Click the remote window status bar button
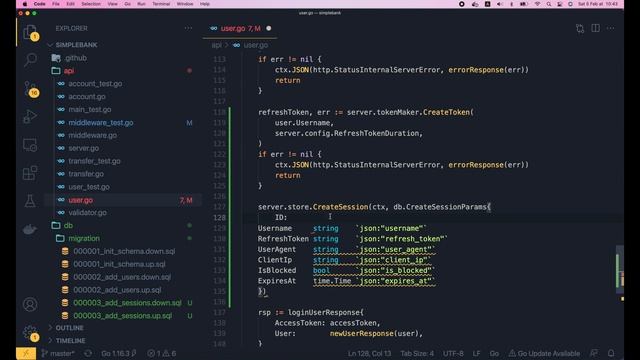Screen dimensions: 640x360 coord(26,353)
